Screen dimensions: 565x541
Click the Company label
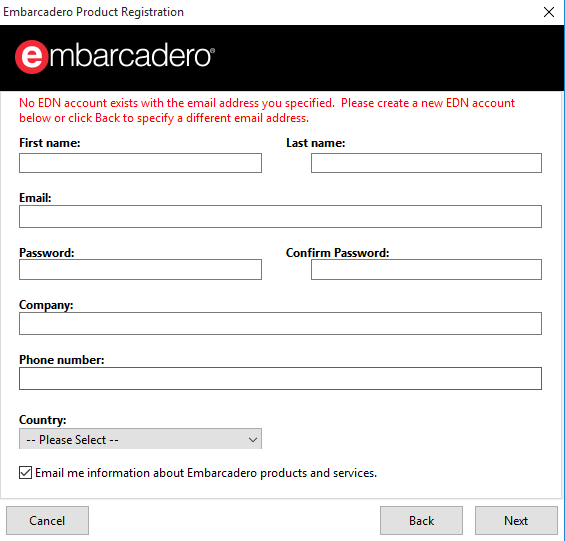46,305
